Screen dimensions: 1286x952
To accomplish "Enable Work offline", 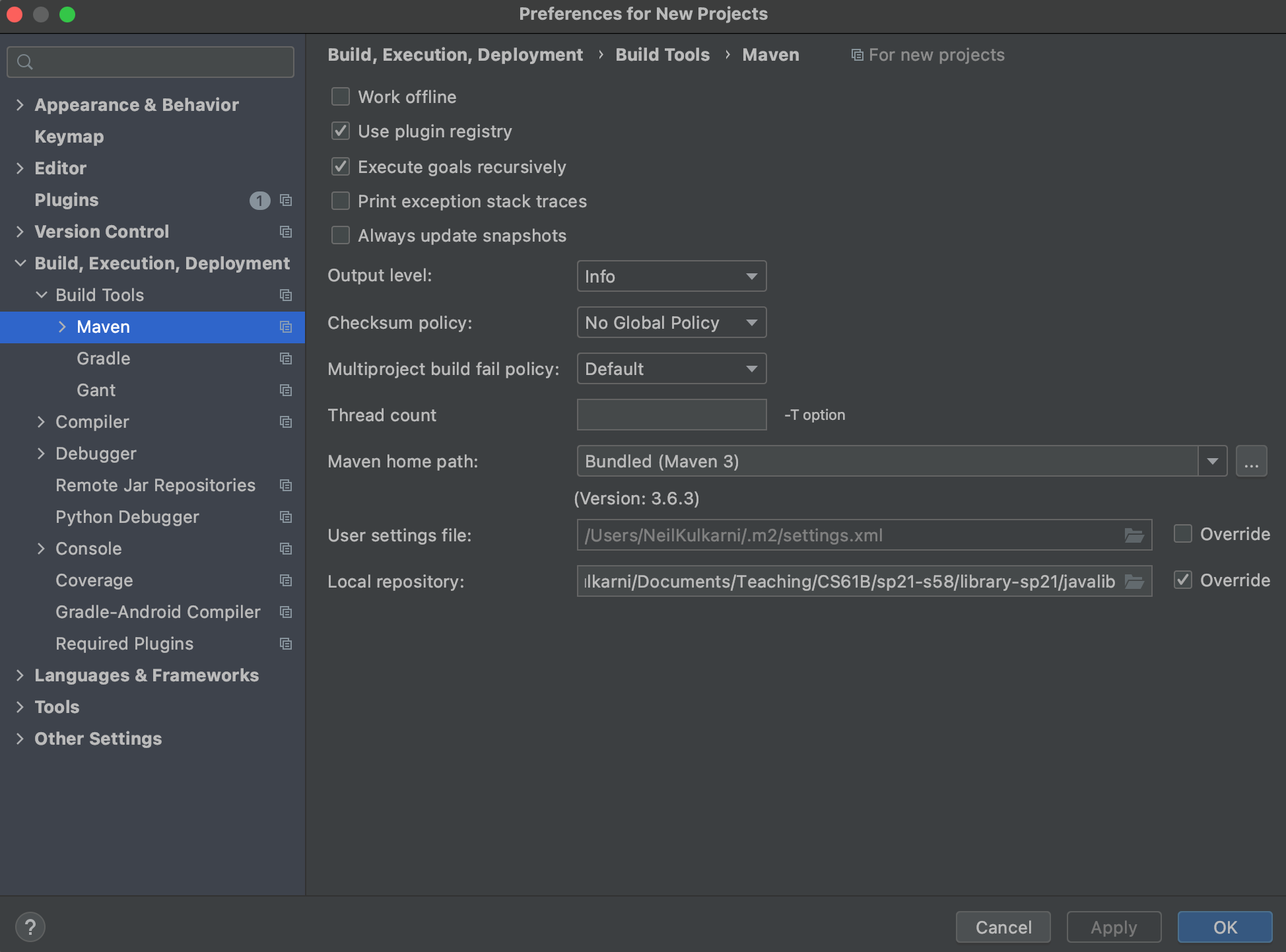I will (x=340, y=96).
